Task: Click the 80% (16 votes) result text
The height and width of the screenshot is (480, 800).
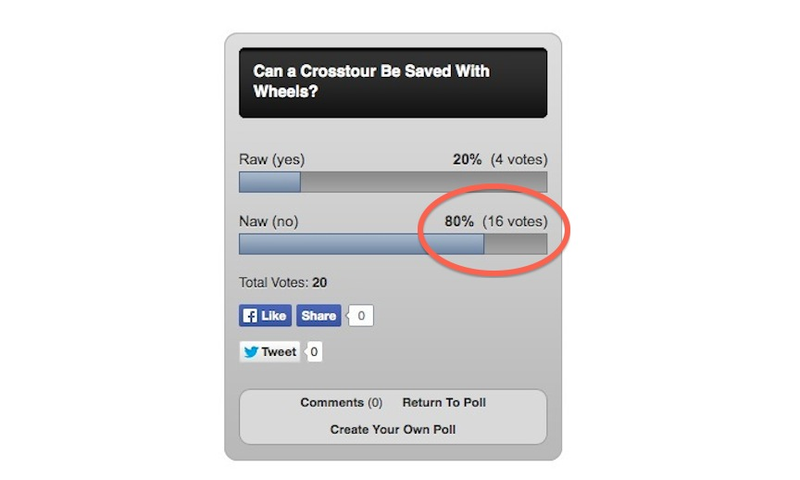Action: pyautogui.click(x=496, y=221)
